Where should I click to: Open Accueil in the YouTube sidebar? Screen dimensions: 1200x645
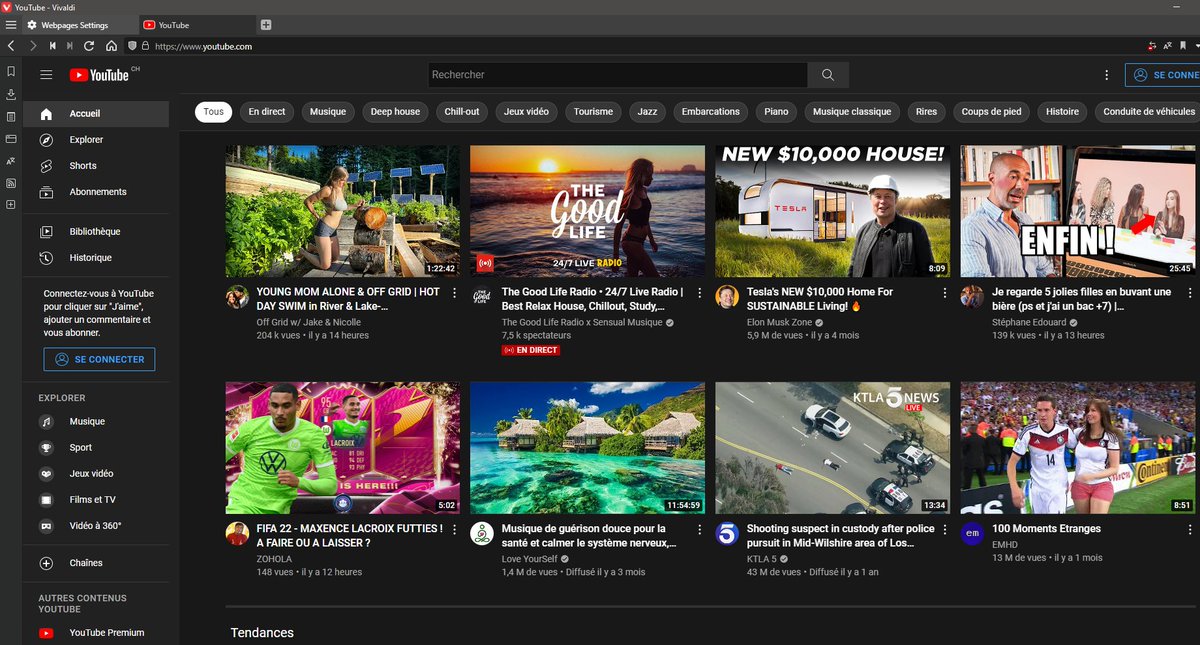pyautogui.click(x=98, y=114)
